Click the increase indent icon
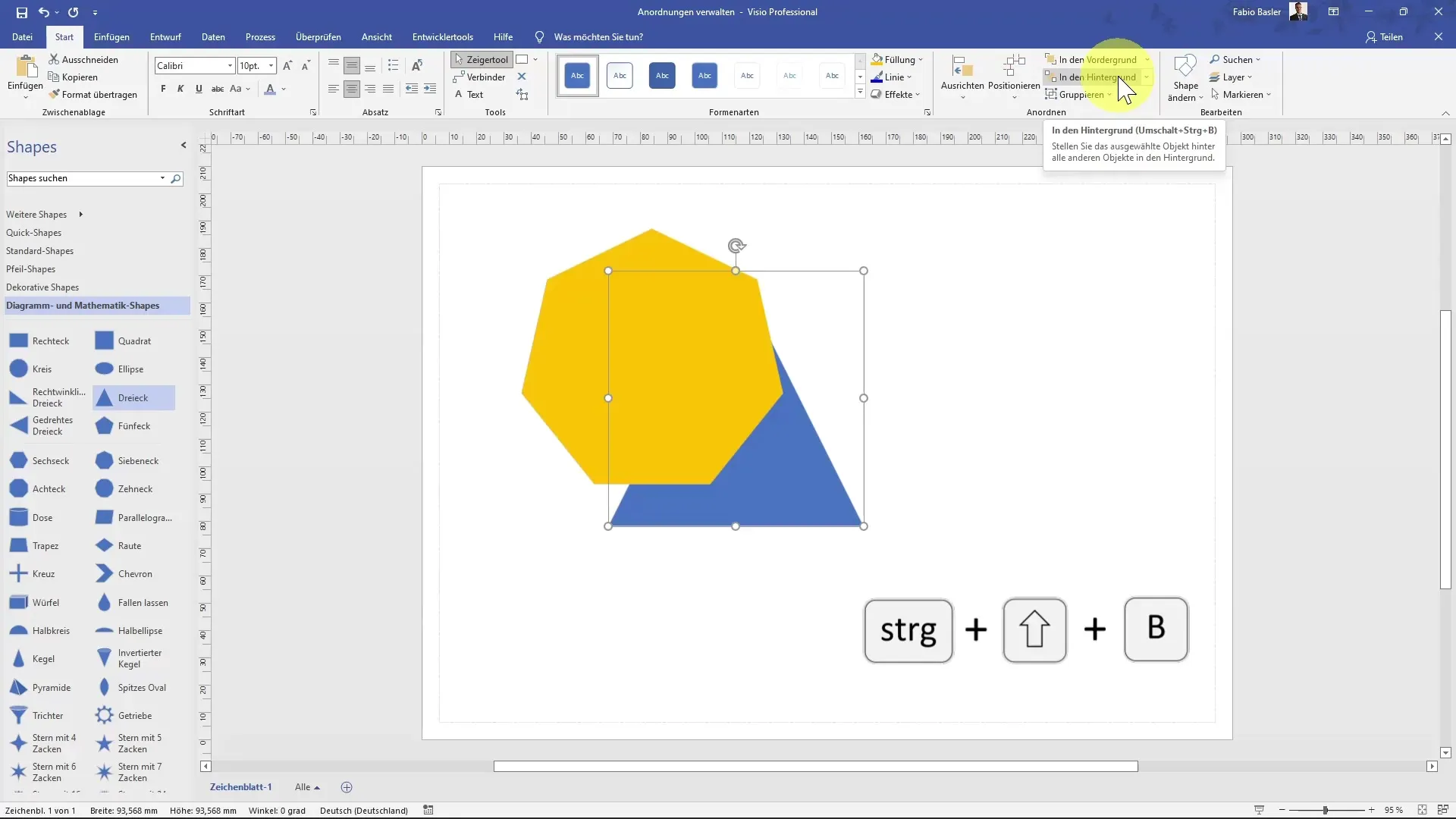This screenshot has height=819, width=1456. tap(429, 89)
